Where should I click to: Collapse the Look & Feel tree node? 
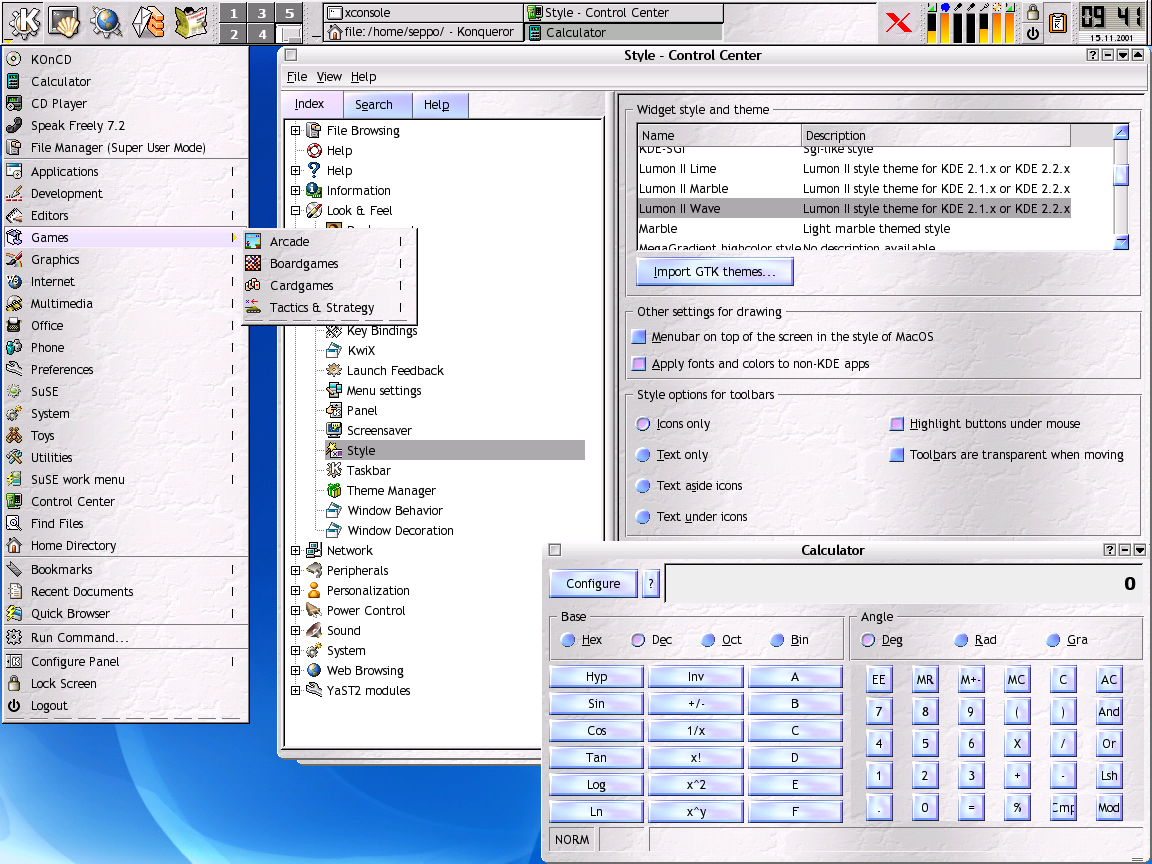295,211
